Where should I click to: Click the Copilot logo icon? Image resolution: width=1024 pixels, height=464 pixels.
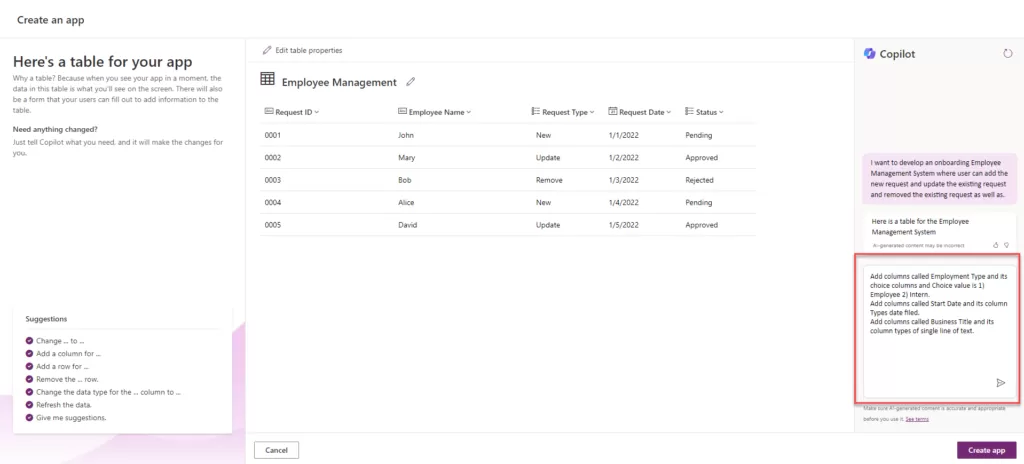pyautogui.click(x=870, y=54)
